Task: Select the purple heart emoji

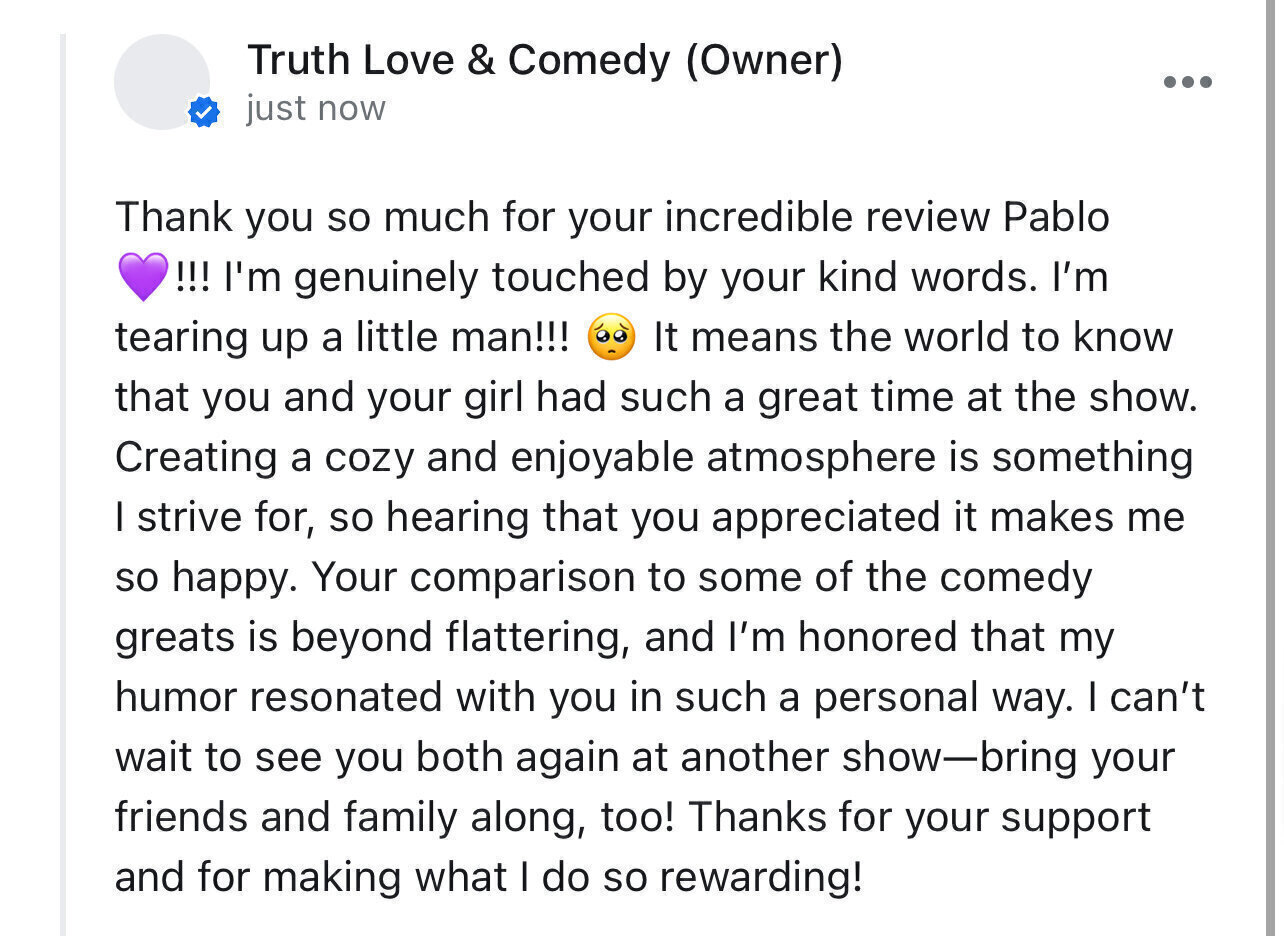Action: click(x=143, y=277)
